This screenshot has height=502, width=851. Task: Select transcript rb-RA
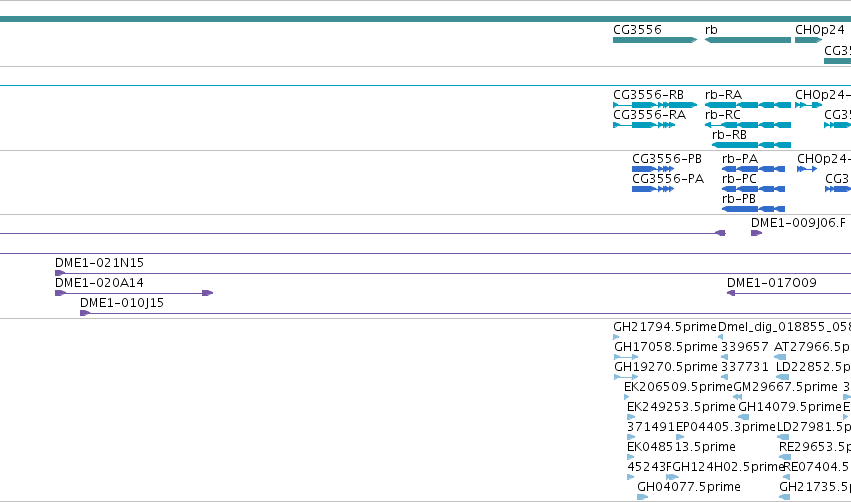pos(747,105)
